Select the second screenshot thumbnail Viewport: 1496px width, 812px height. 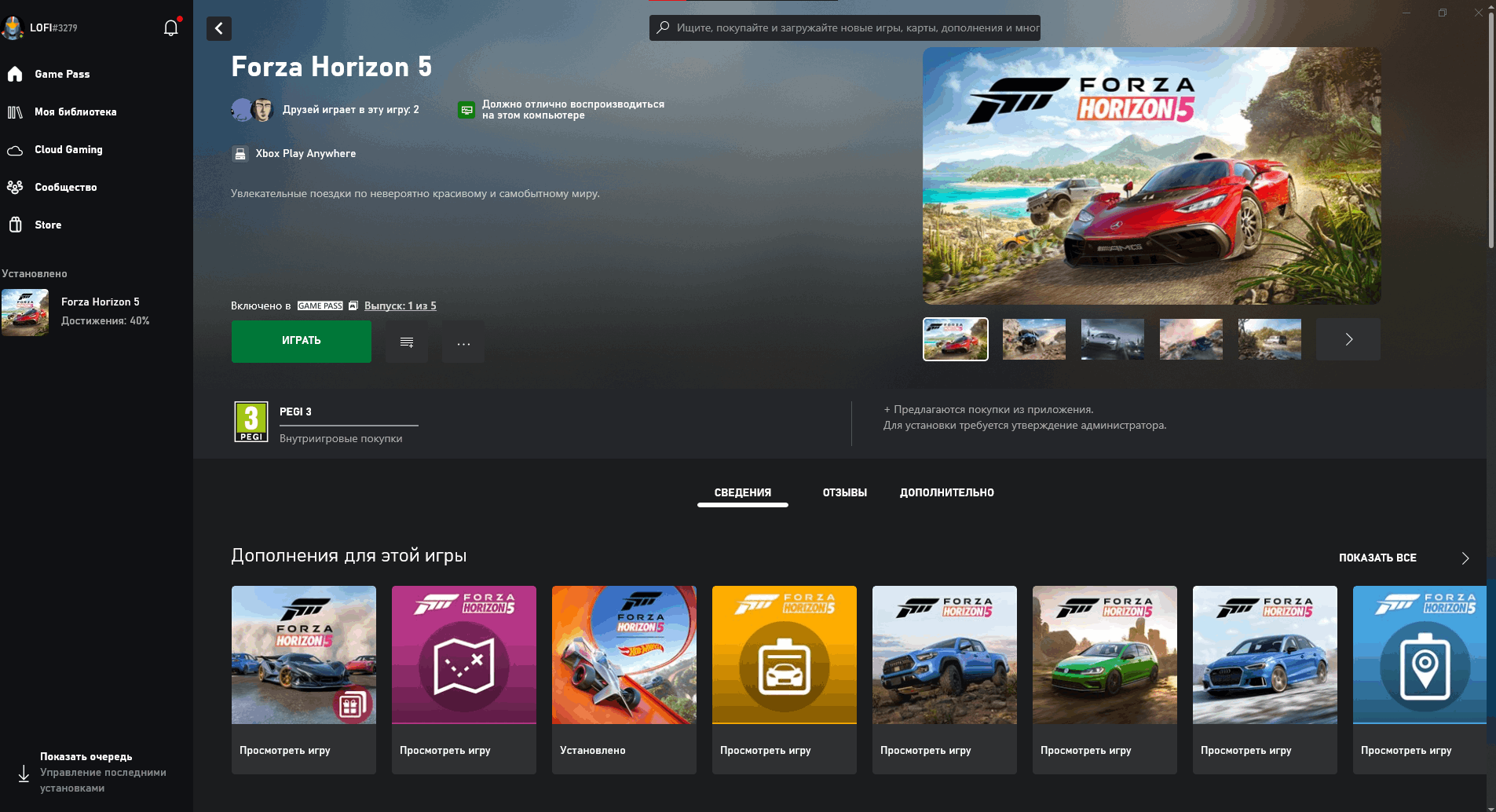click(1034, 339)
